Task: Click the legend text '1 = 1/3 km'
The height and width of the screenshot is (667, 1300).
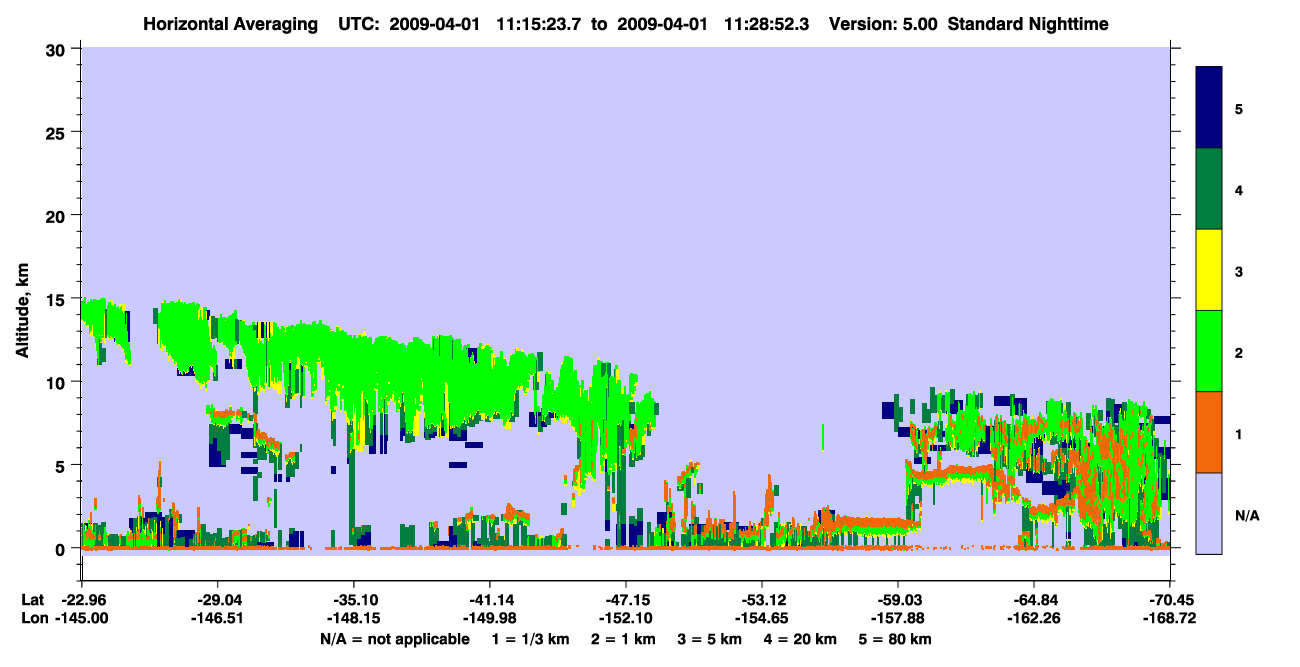Action: tap(531, 639)
